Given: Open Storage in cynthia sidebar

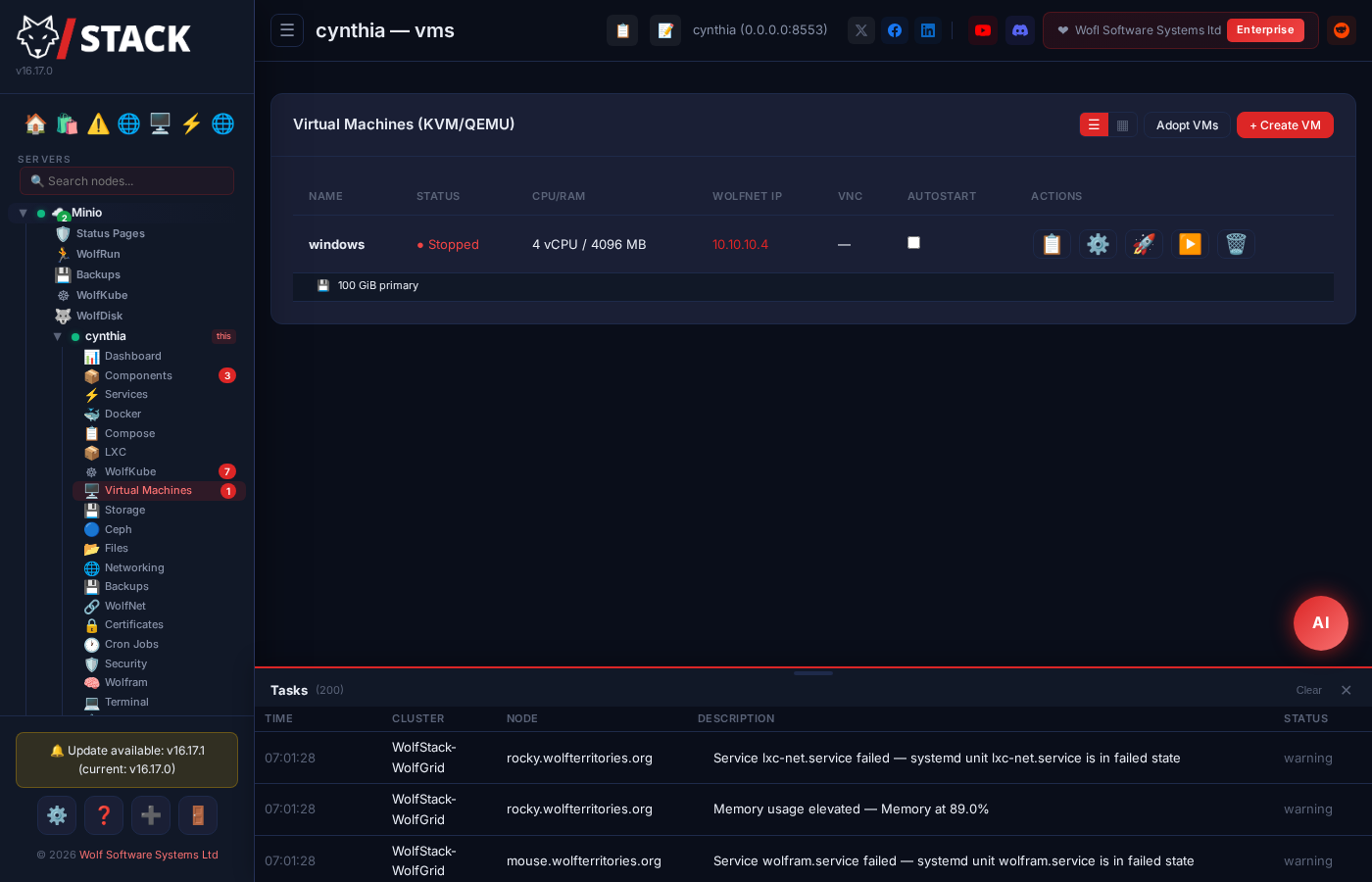Looking at the screenshot, I should pyautogui.click(x=124, y=510).
